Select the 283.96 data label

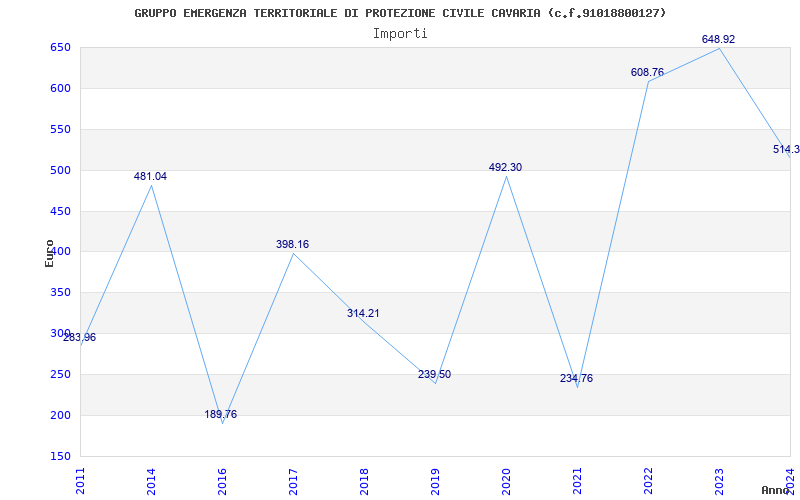click(79, 337)
